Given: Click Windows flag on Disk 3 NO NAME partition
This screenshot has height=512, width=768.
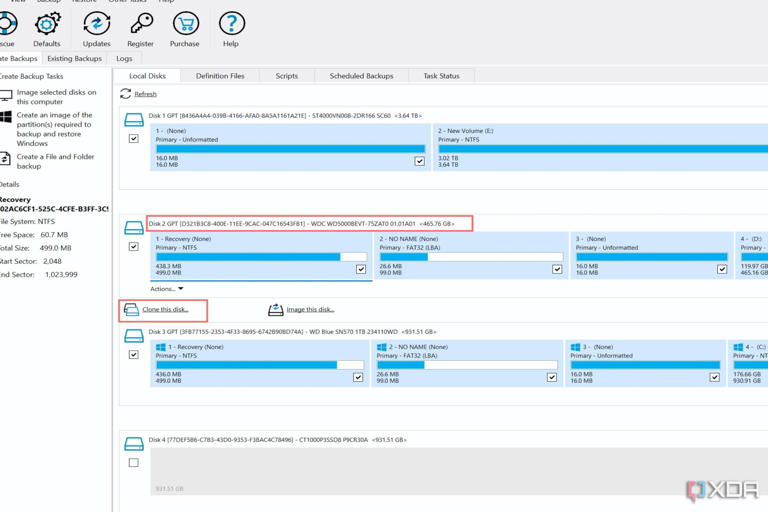Looking at the screenshot, I should click(x=382, y=347).
